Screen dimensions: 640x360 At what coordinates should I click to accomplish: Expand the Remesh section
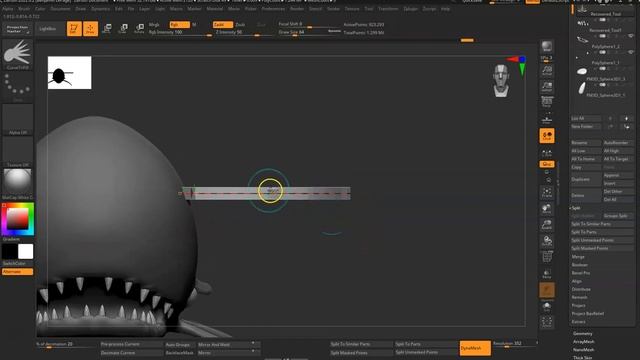[x=579, y=298]
